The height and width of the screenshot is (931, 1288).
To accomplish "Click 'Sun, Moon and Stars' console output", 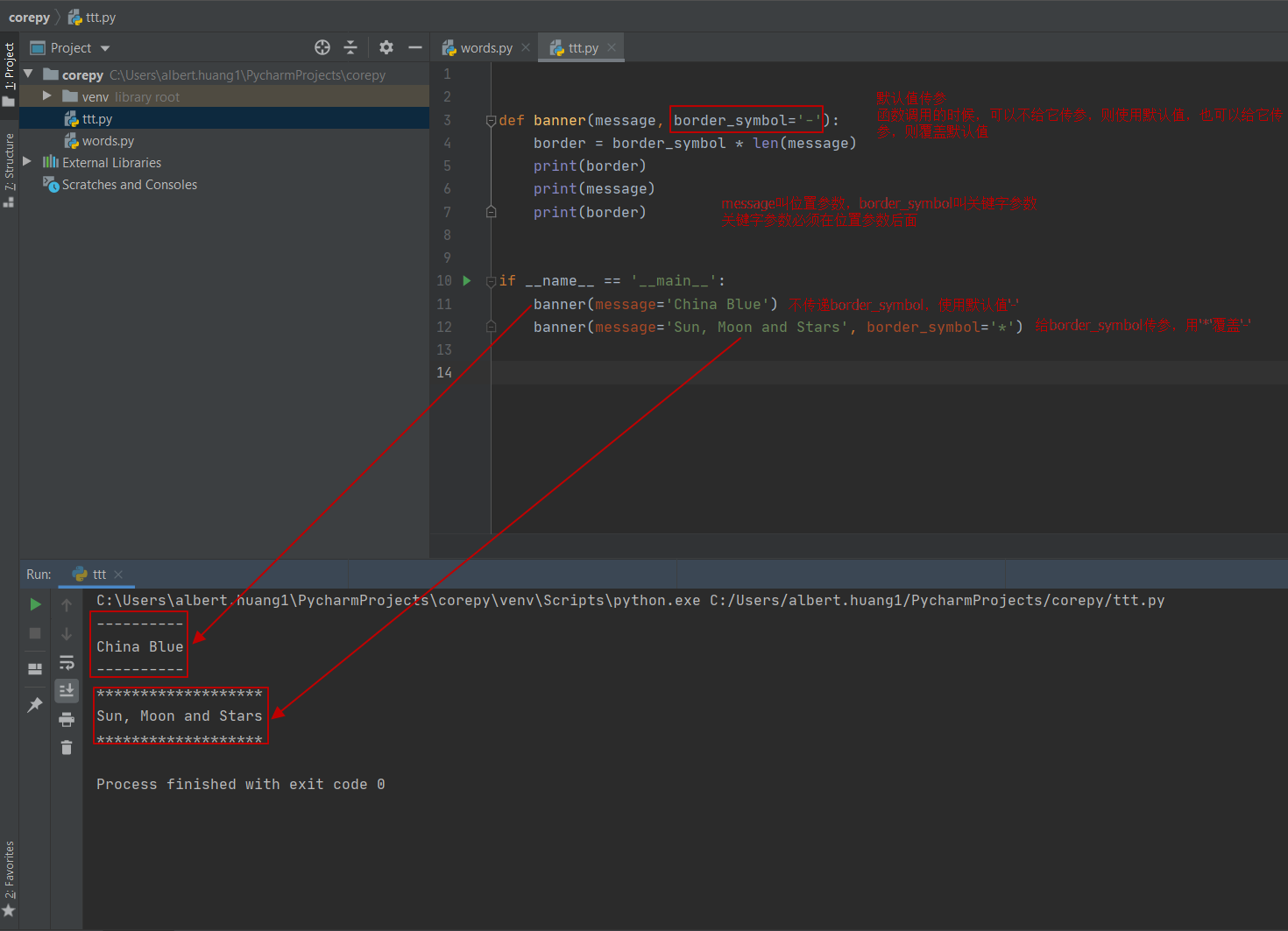I will click(x=179, y=716).
